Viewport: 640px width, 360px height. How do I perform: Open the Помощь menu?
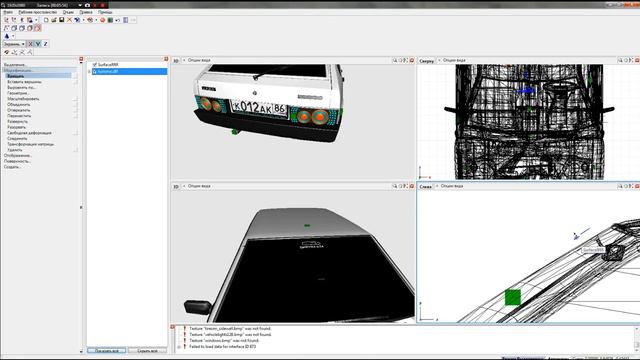105,12
